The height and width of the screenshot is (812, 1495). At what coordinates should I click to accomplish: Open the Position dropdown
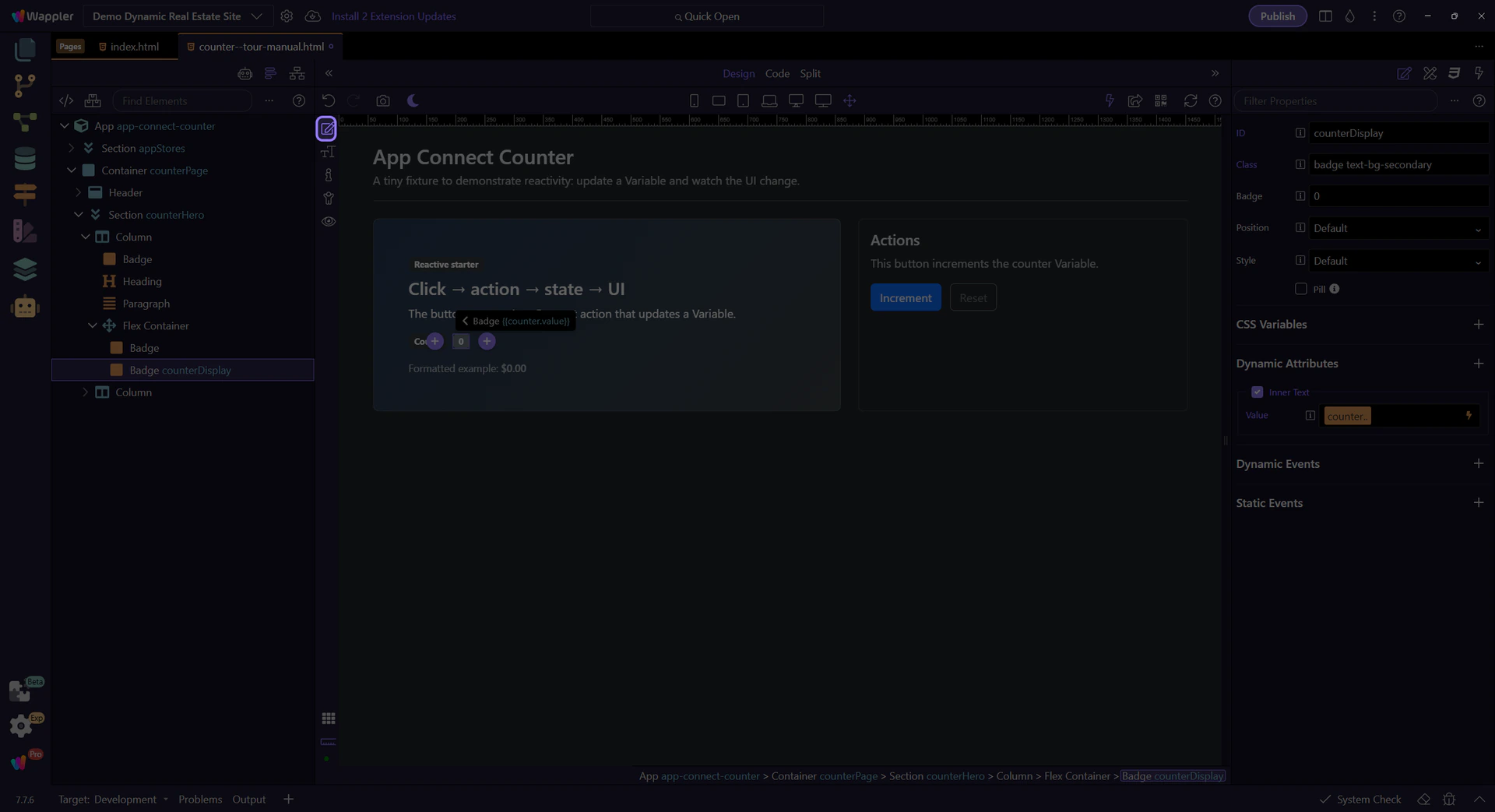1398,228
